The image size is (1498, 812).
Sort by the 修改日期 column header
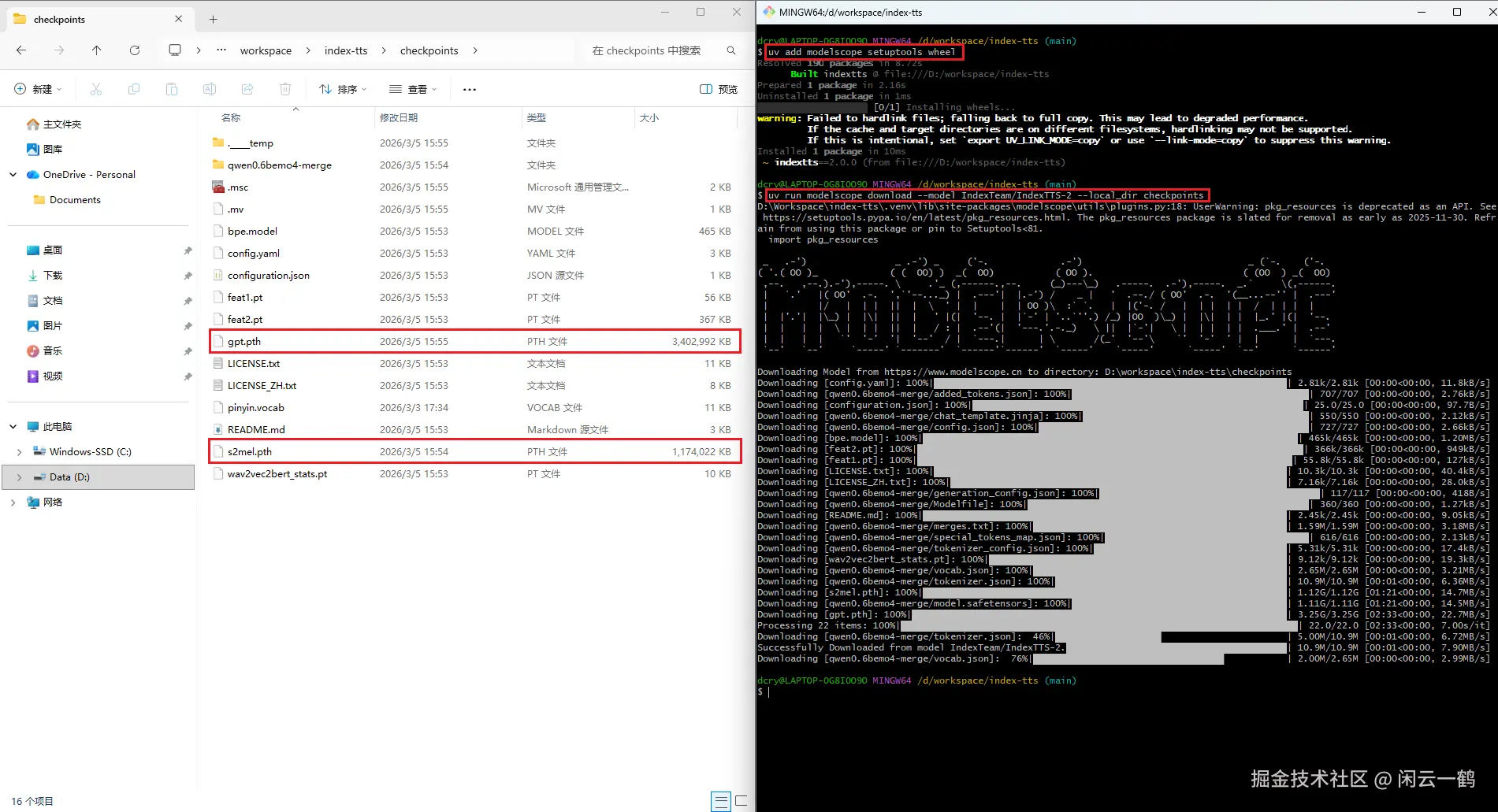tap(399, 118)
